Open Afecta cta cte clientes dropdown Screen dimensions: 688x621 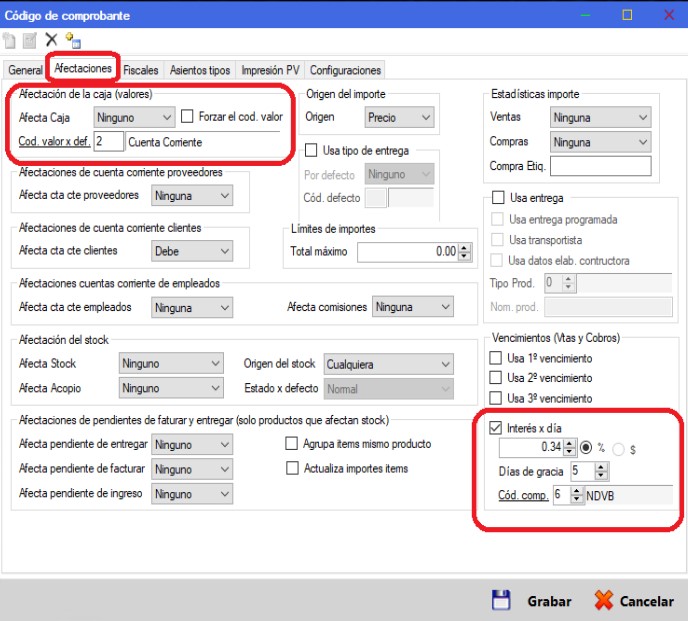click(x=192, y=251)
